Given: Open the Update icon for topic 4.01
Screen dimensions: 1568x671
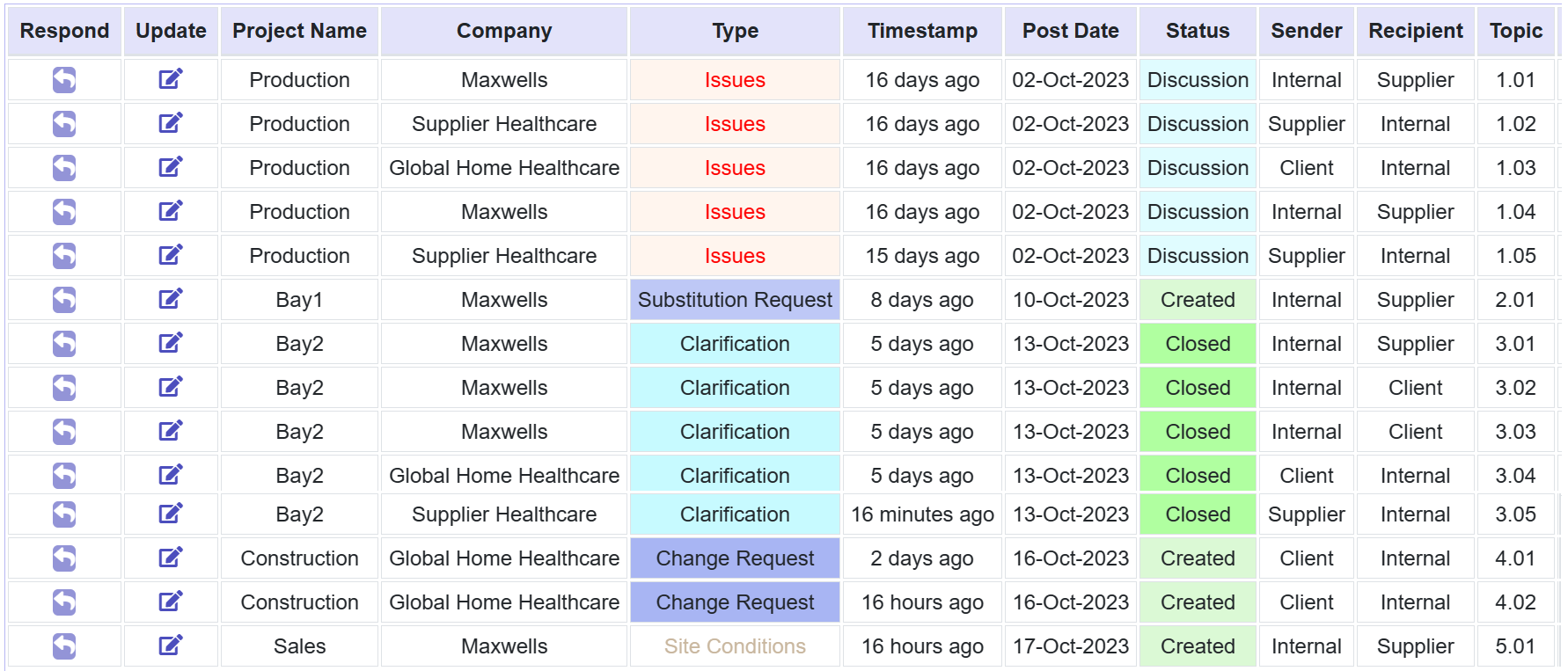Looking at the screenshot, I should (x=171, y=558).
